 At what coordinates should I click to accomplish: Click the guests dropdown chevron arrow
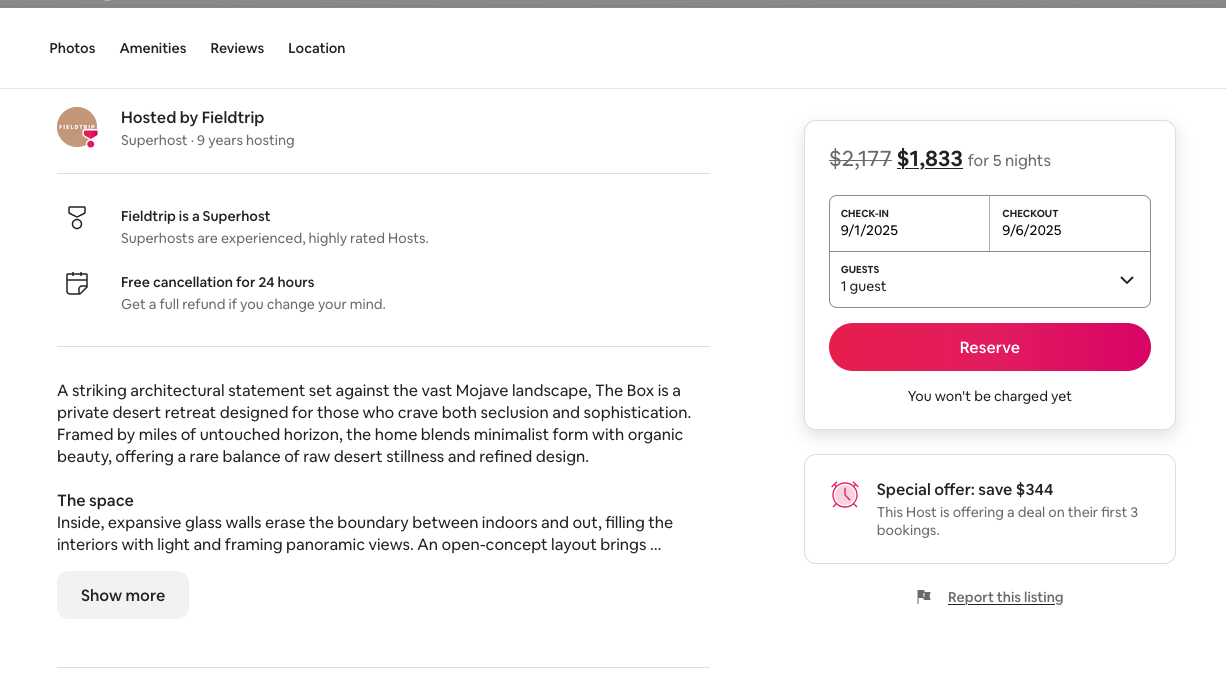(x=1126, y=280)
